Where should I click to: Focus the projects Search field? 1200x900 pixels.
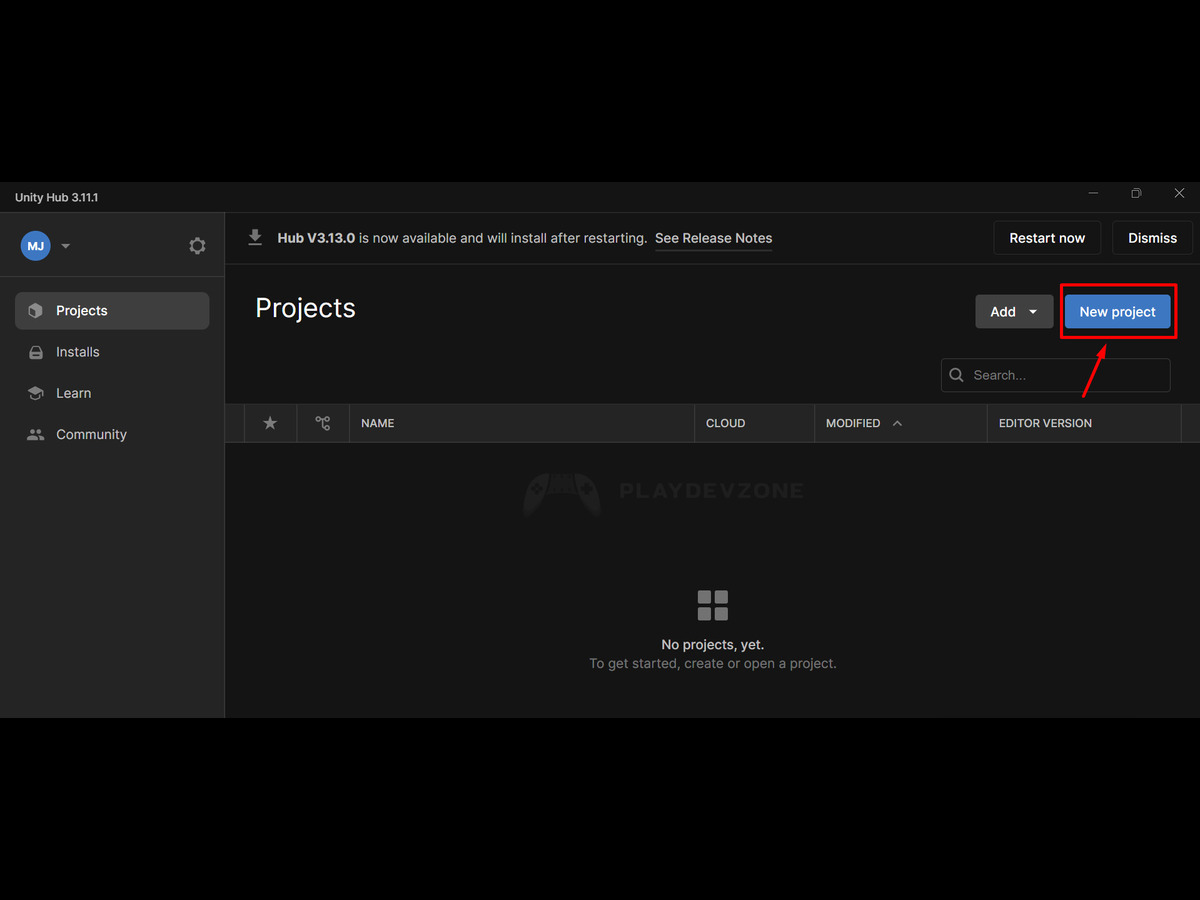click(1055, 375)
